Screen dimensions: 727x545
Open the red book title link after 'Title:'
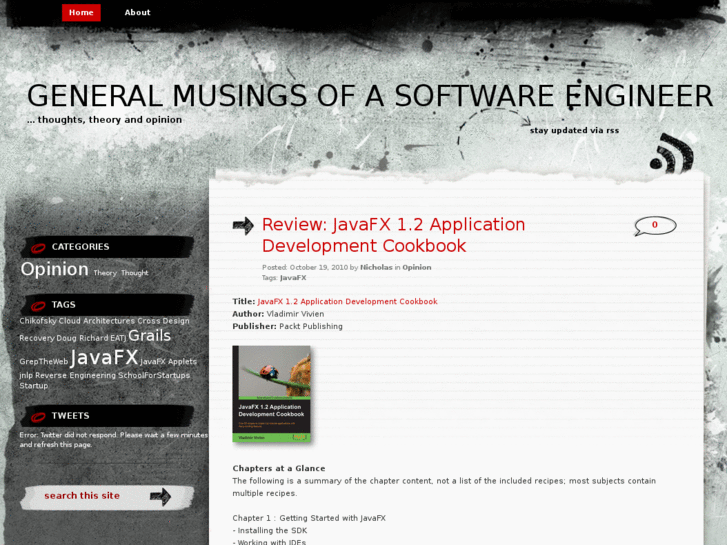pos(347,301)
